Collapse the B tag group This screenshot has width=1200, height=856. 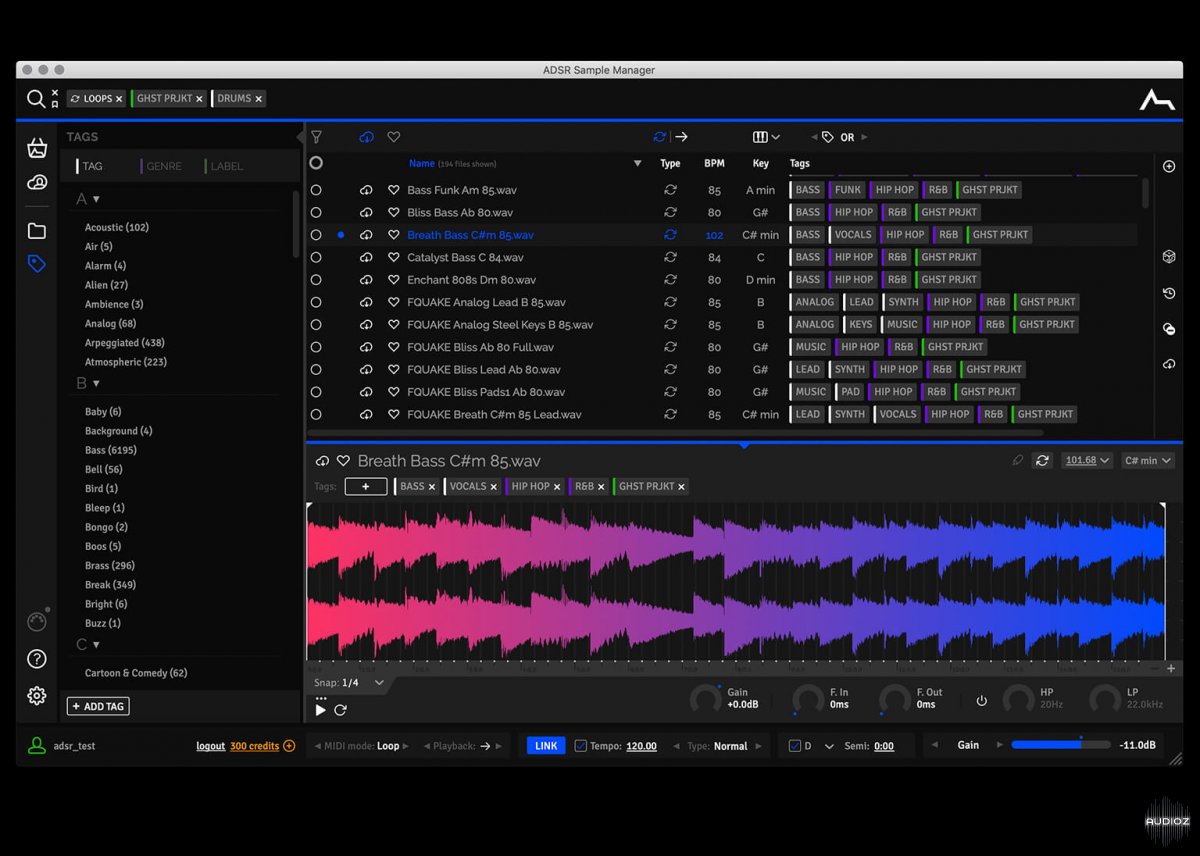click(96, 383)
